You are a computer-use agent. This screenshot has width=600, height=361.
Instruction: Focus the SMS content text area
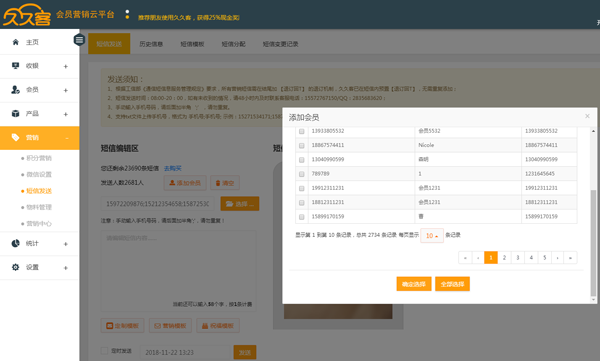coord(178,271)
